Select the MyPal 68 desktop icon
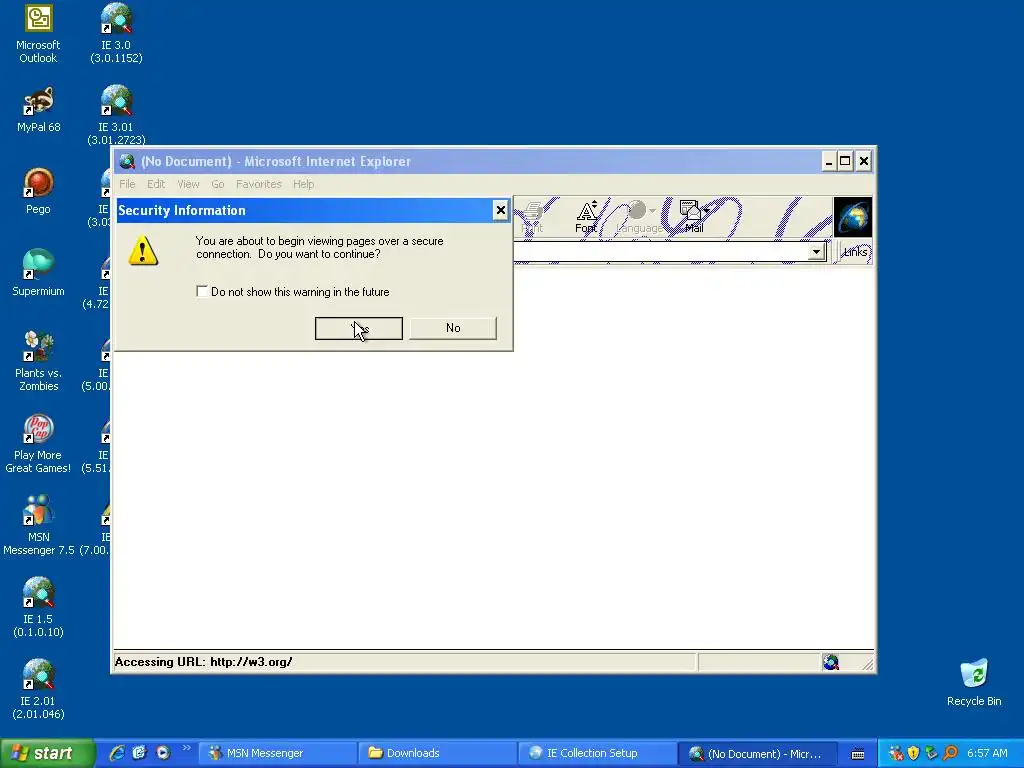Screen dimensions: 1024x768 [x=38, y=110]
